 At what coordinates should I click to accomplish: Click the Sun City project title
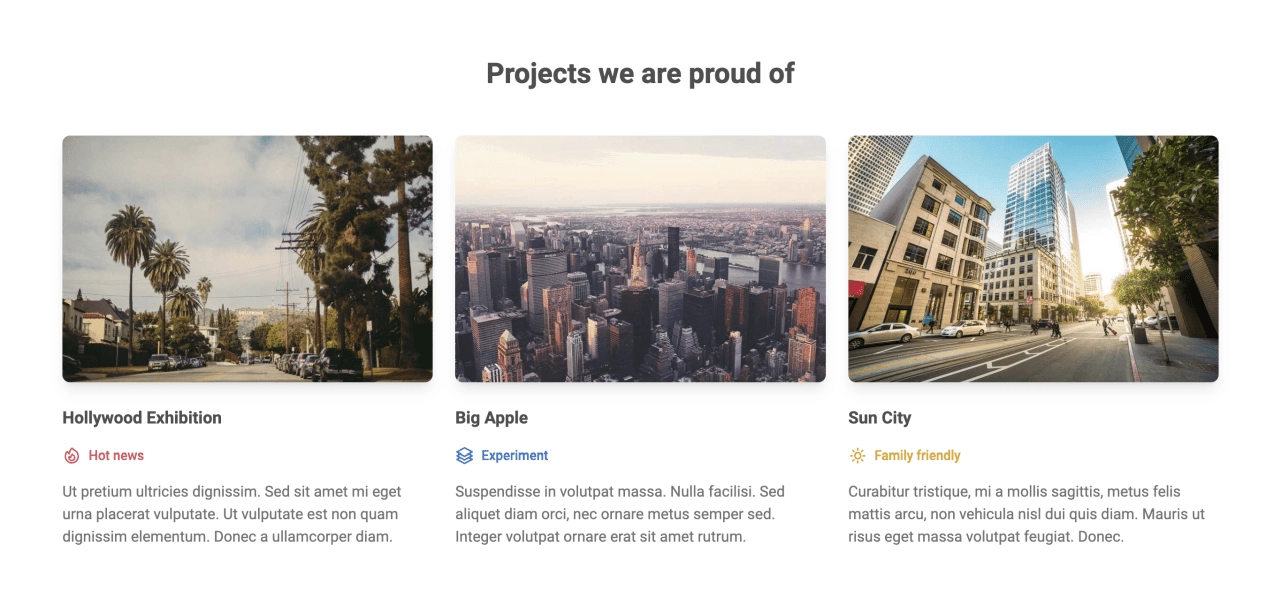click(880, 418)
